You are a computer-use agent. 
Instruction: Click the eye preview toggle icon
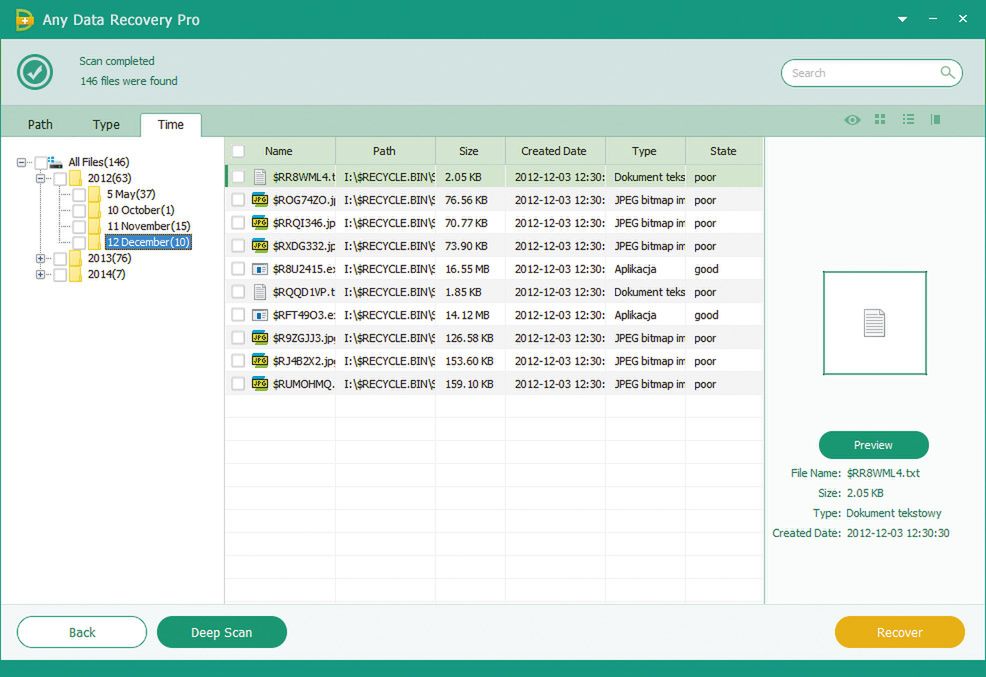pos(852,120)
